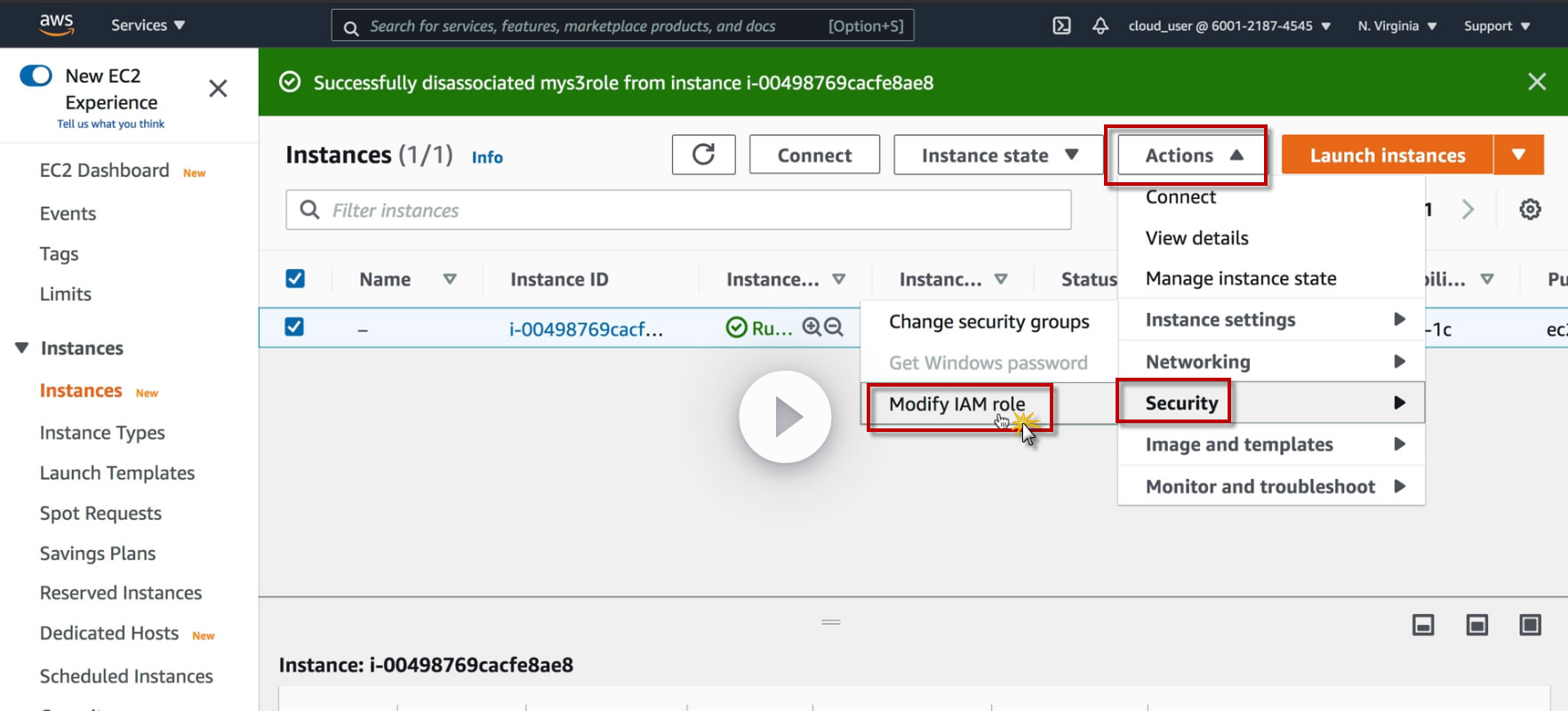Open the cloud_user account menu
Screen dimensions: 1568x711
pos(1229,26)
